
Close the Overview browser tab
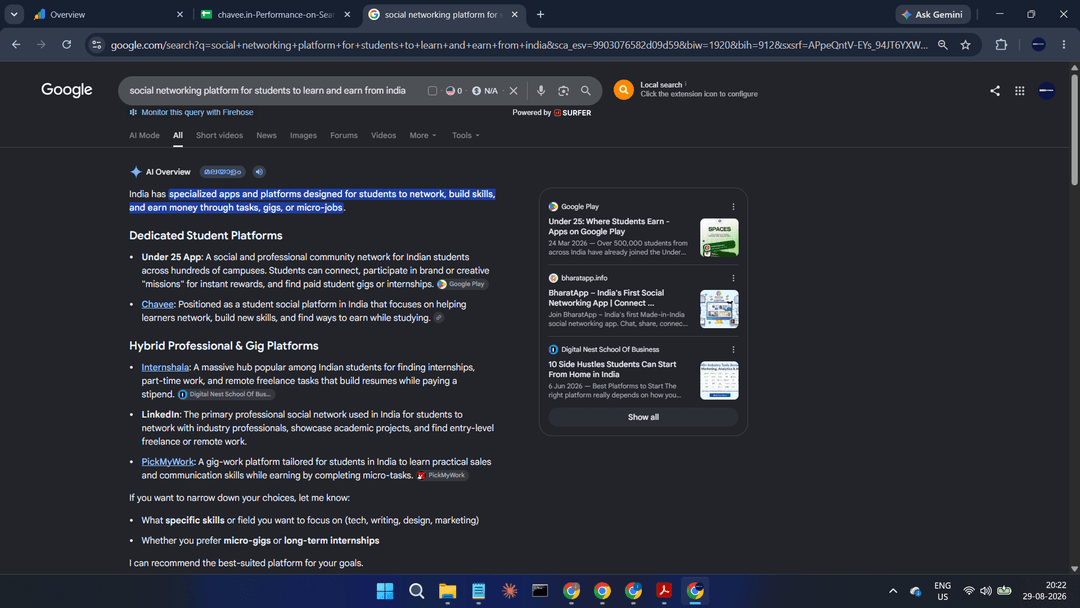[x=180, y=14]
